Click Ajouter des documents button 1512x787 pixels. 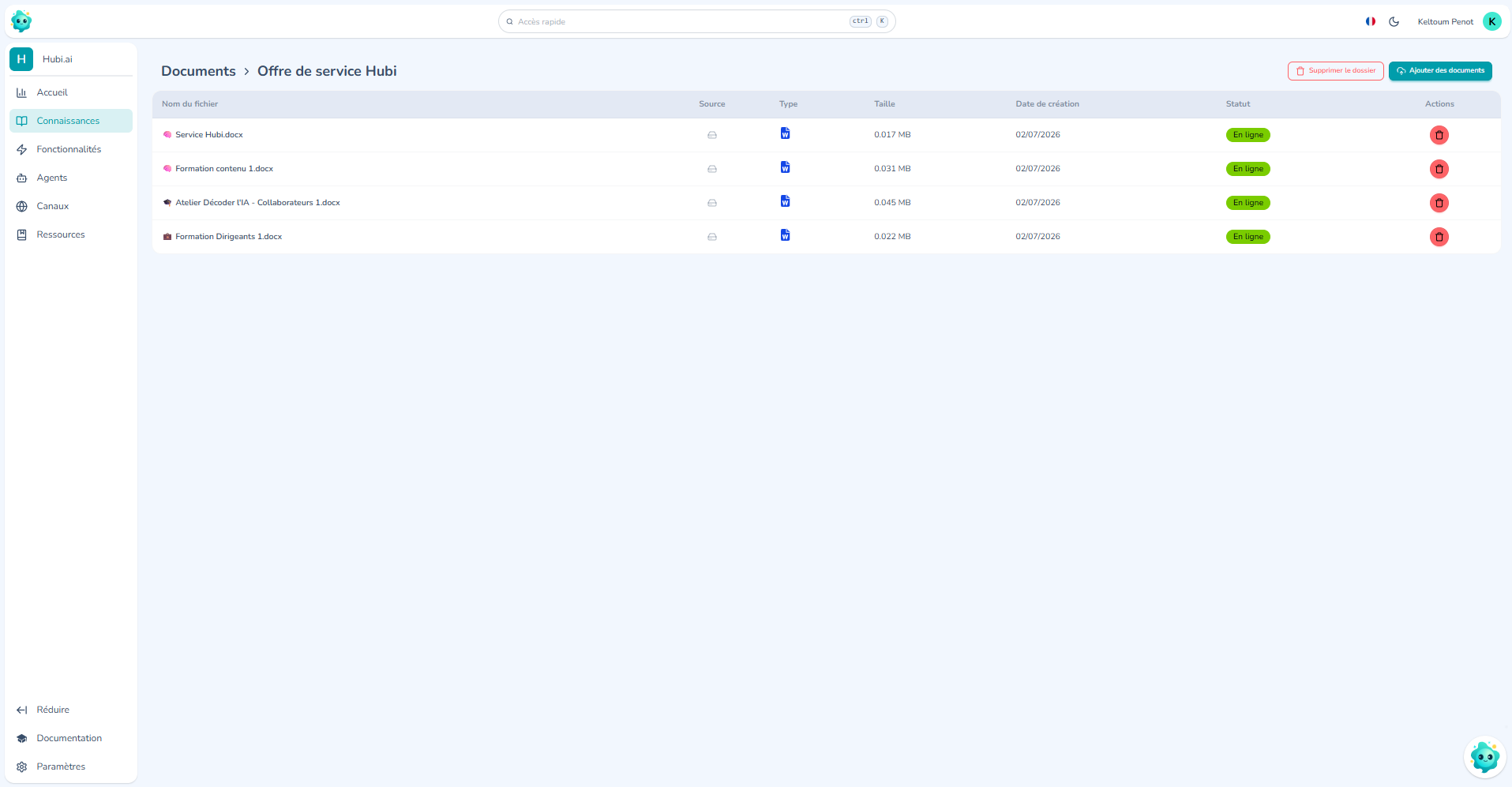click(x=1440, y=71)
